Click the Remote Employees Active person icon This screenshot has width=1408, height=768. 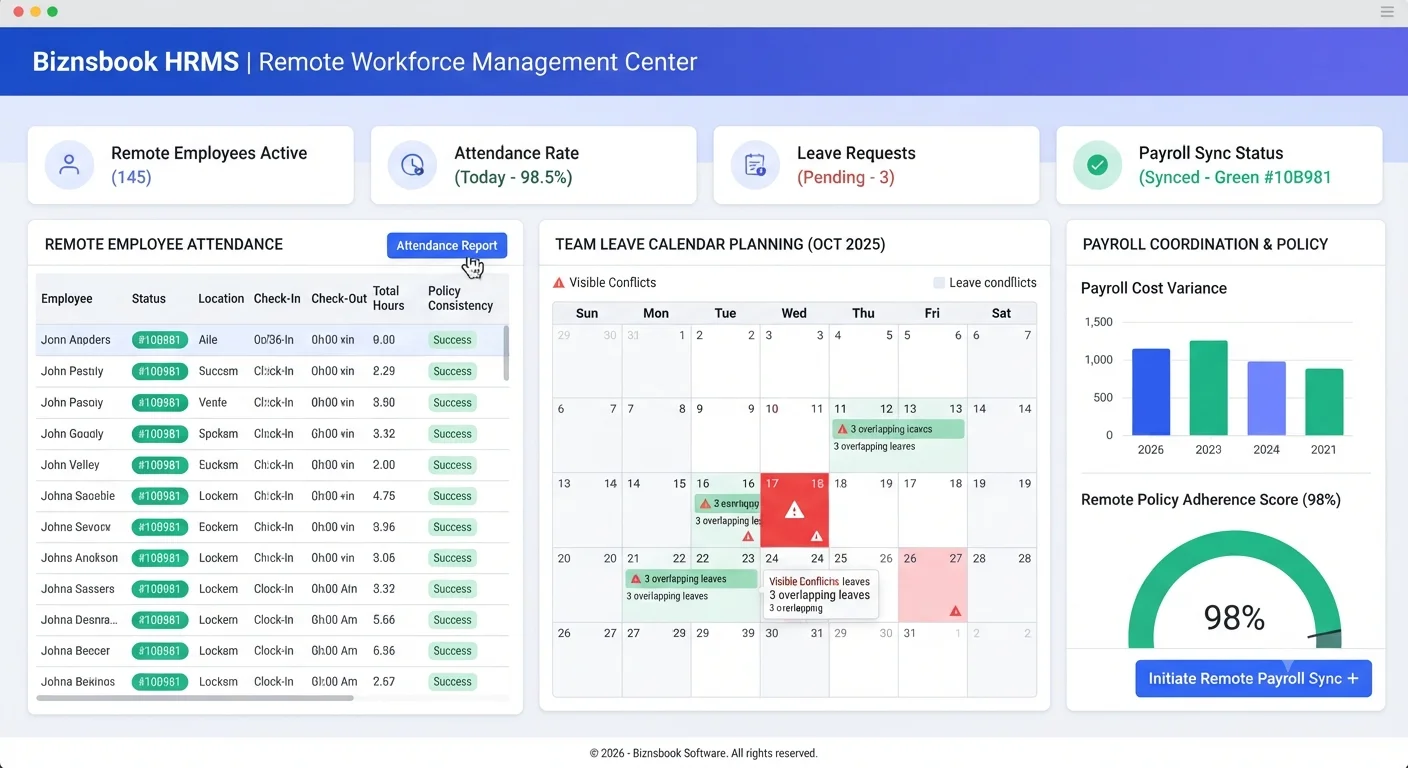coord(70,165)
